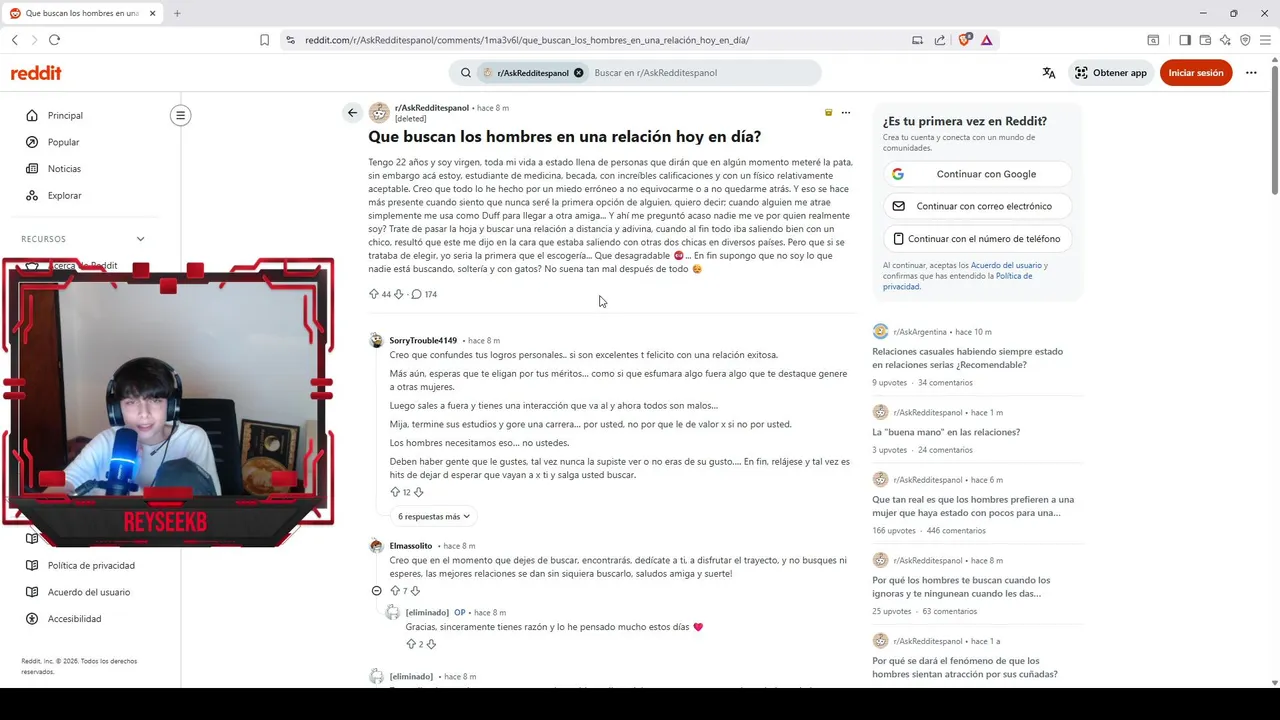Click Continuar con el número de teléfono
The height and width of the screenshot is (720, 1280).
[977, 239]
